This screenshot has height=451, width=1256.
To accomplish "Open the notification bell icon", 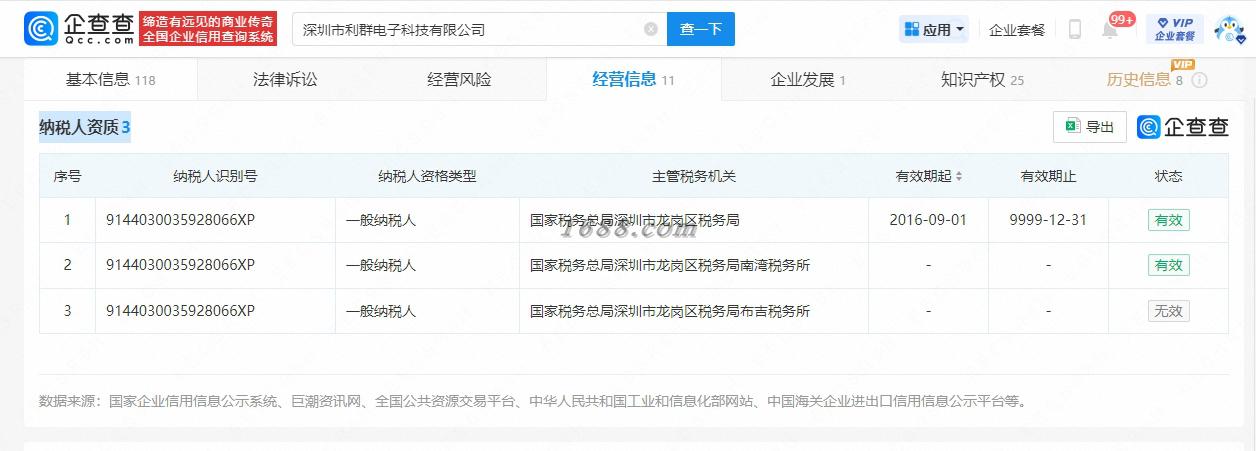I will click(x=1110, y=29).
